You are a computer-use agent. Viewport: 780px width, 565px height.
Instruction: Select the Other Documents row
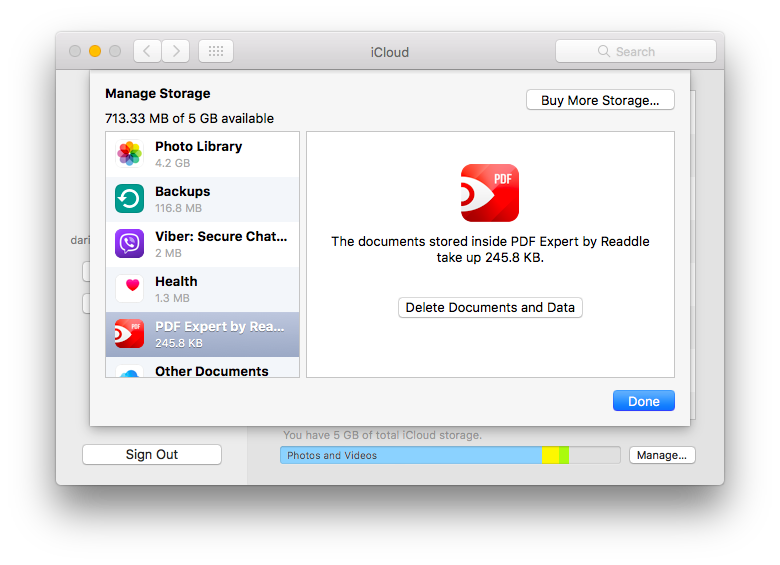click(202, 367)
